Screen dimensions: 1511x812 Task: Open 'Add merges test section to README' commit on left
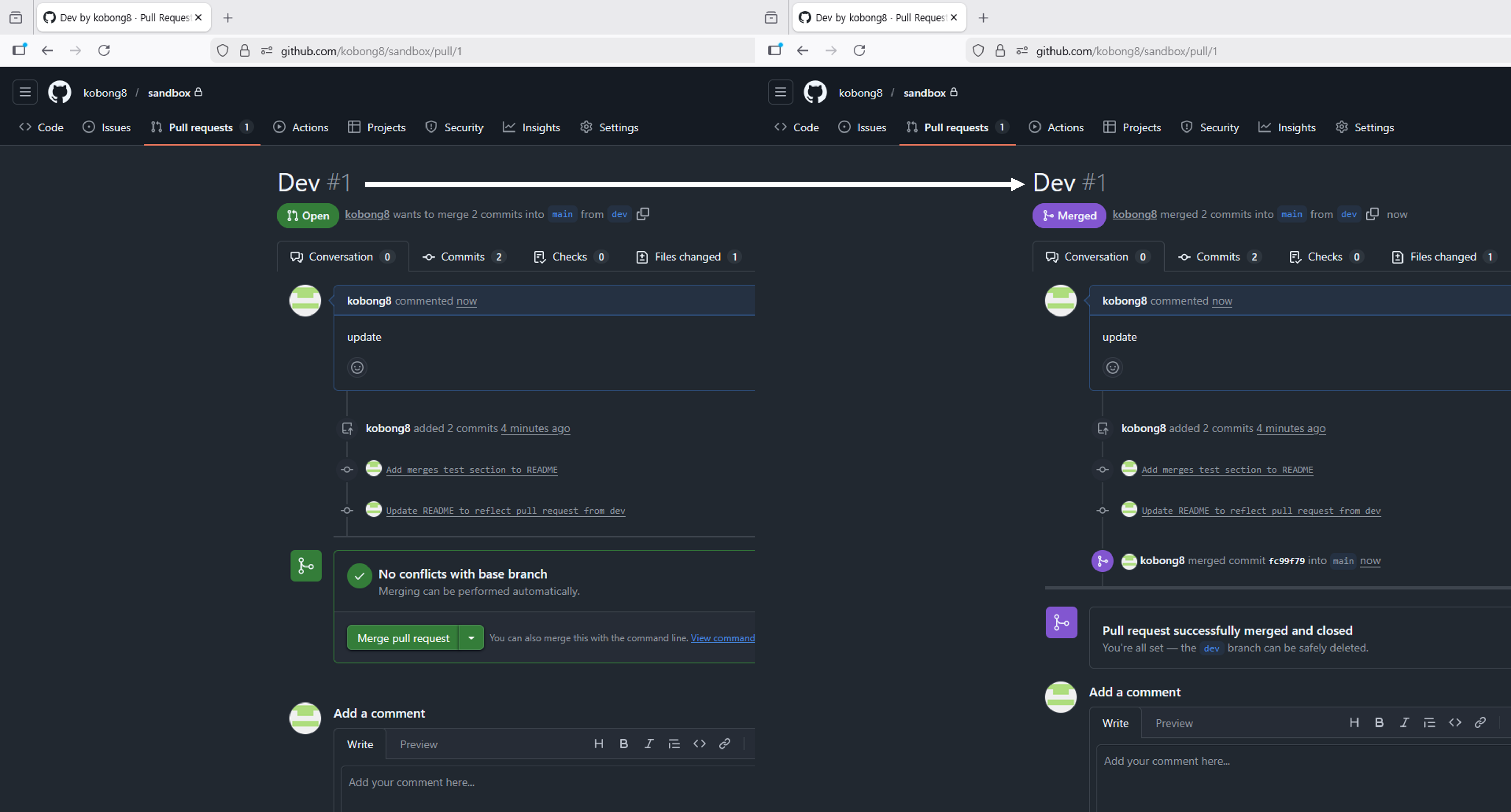472,470
